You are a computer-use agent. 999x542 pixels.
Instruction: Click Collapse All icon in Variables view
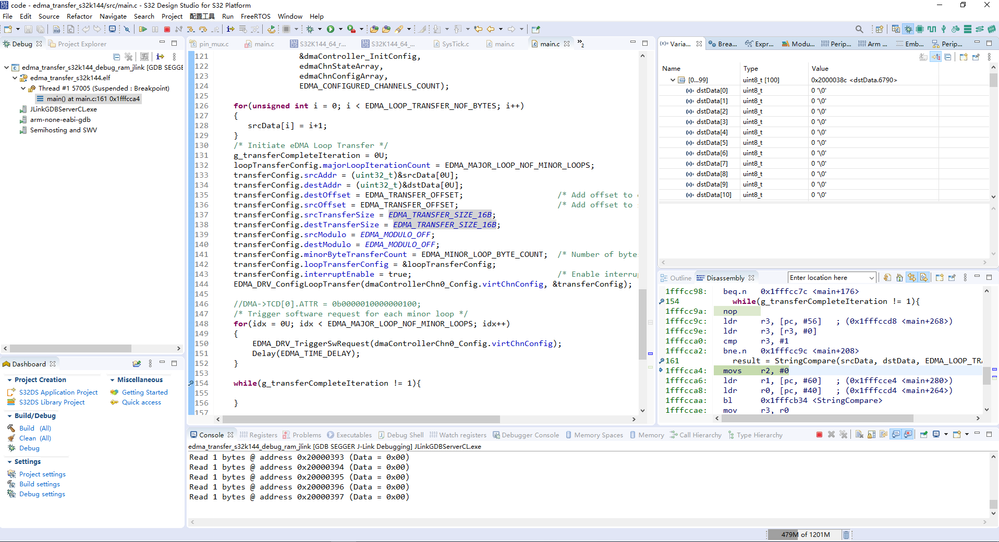(947, 57)
